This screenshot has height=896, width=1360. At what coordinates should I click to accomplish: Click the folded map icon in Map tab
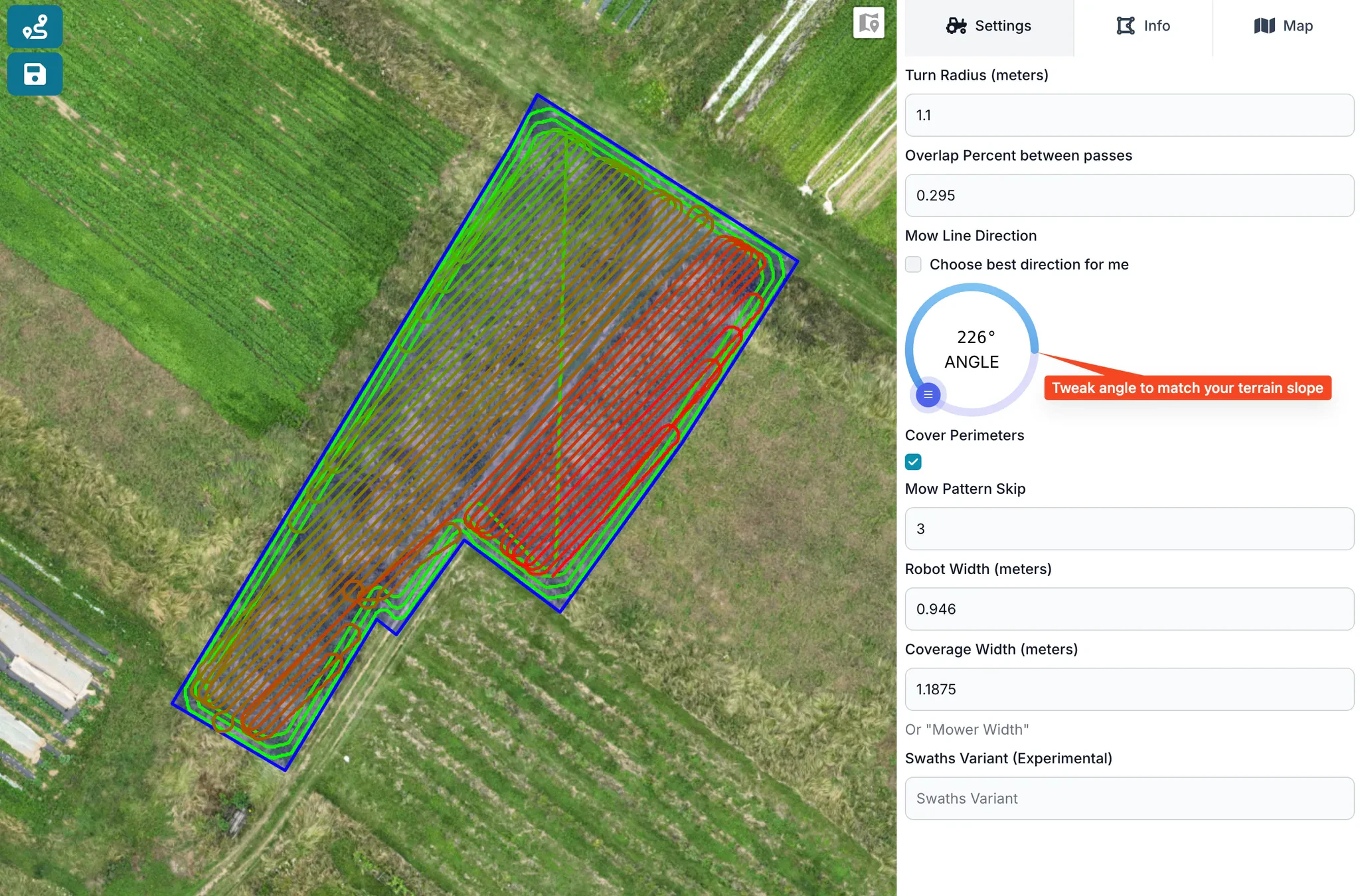(1264, 26)
